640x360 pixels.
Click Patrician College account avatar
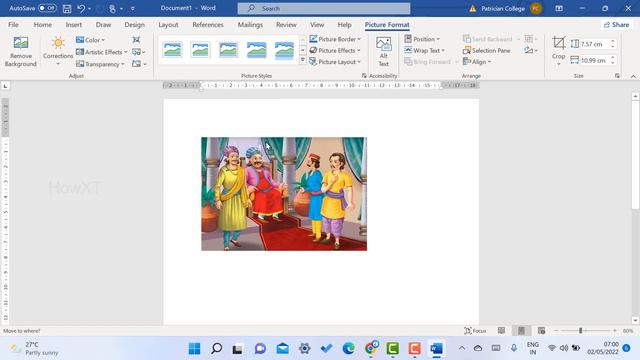536,8
